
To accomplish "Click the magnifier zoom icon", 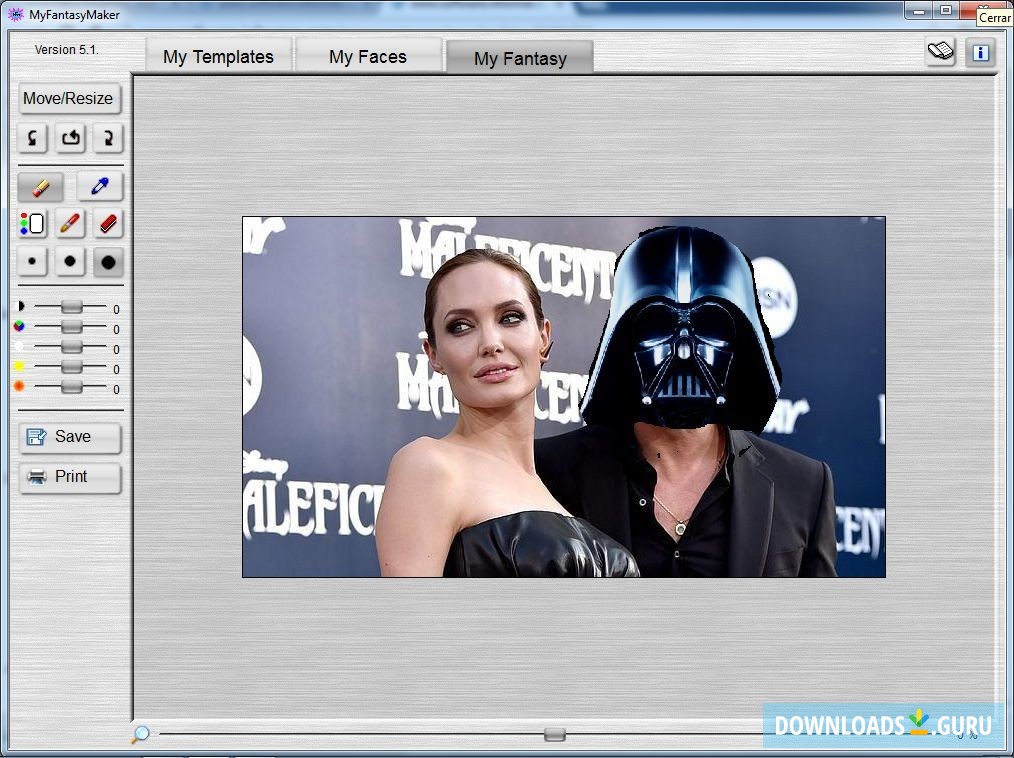I will pos(140,734).
